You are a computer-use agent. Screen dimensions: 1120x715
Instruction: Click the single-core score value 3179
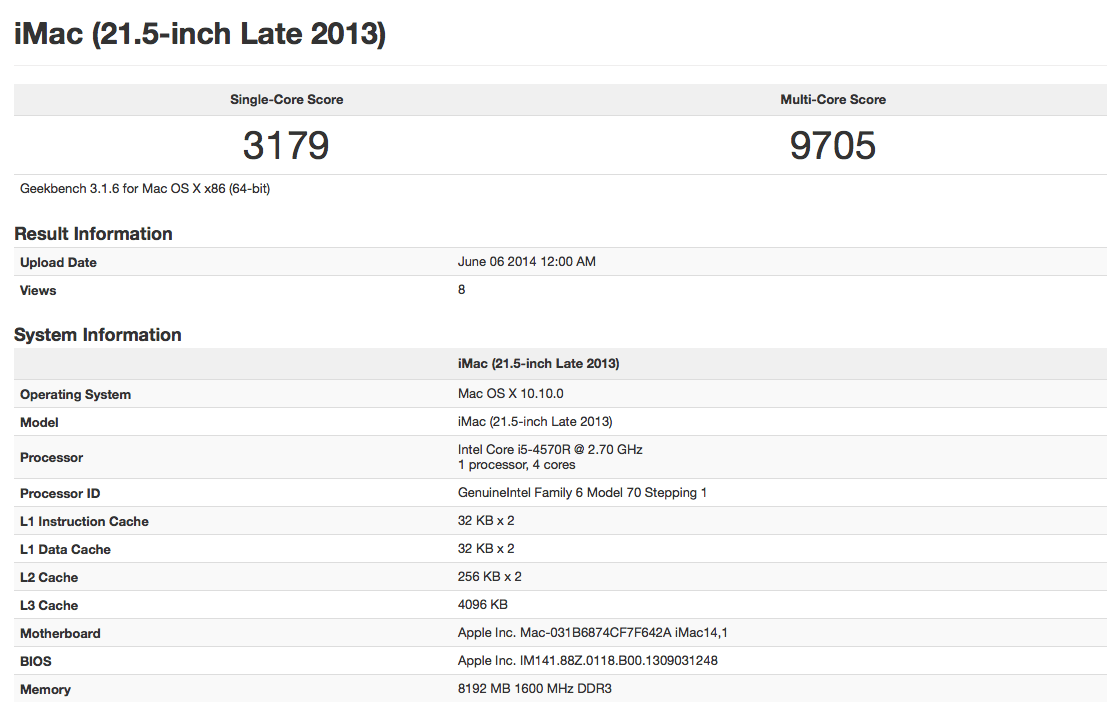286,146
